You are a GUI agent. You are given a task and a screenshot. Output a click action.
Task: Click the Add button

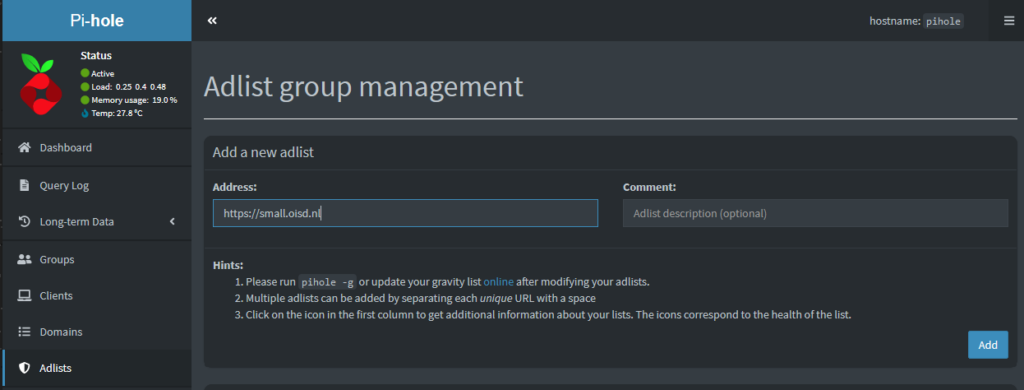click(x=987, y=345)
